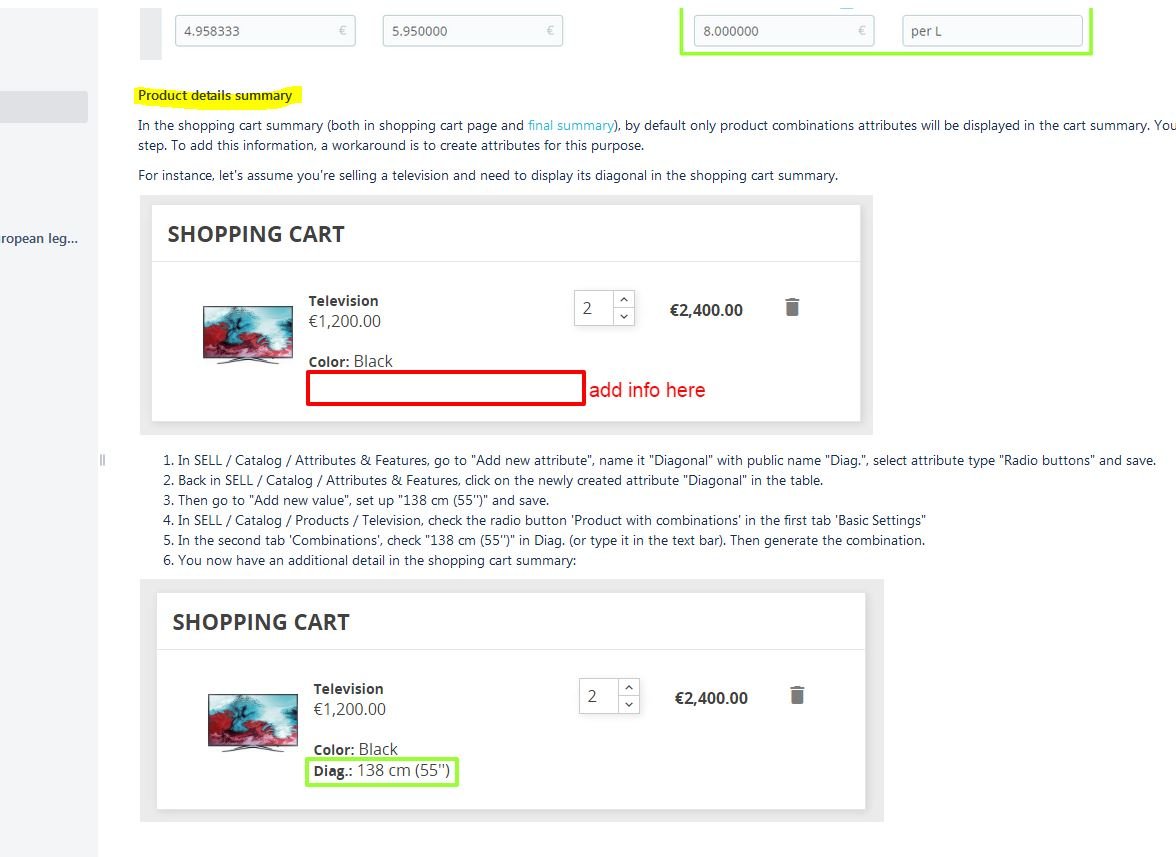Click the television thumbnail in first cart
Image resolution: width=1176 pixels, height=857 pixels.
point(248,334)
